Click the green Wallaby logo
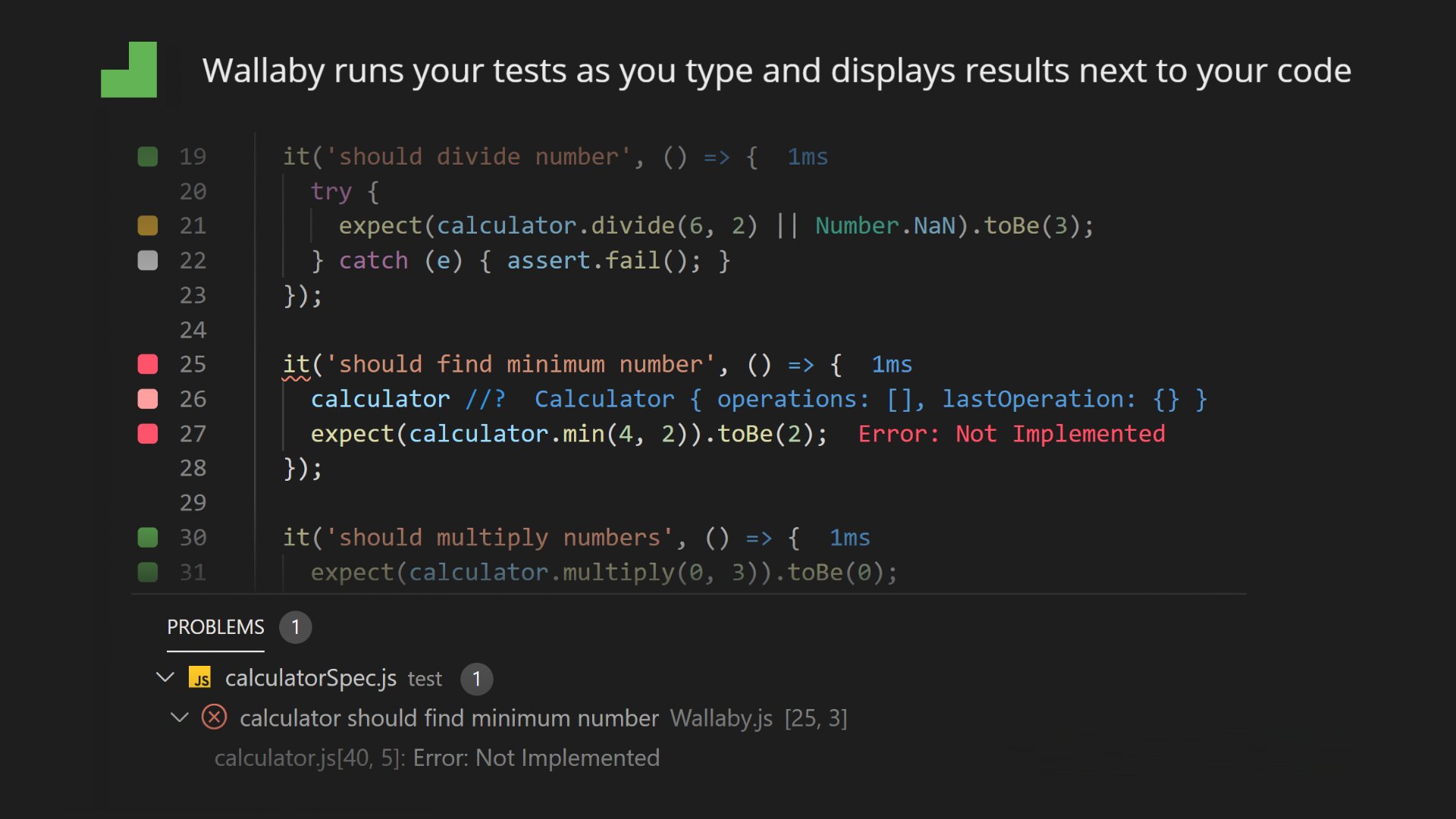 (x=129, y=70)
